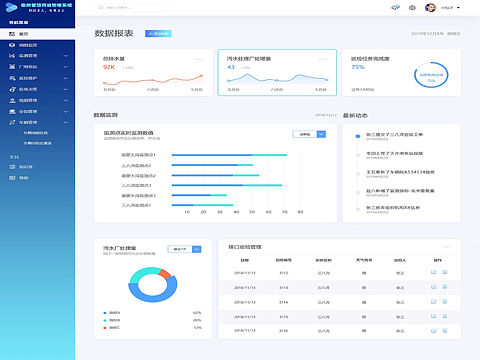Open more options dots on 污水处理厂处理量 card

click(323, 59)
